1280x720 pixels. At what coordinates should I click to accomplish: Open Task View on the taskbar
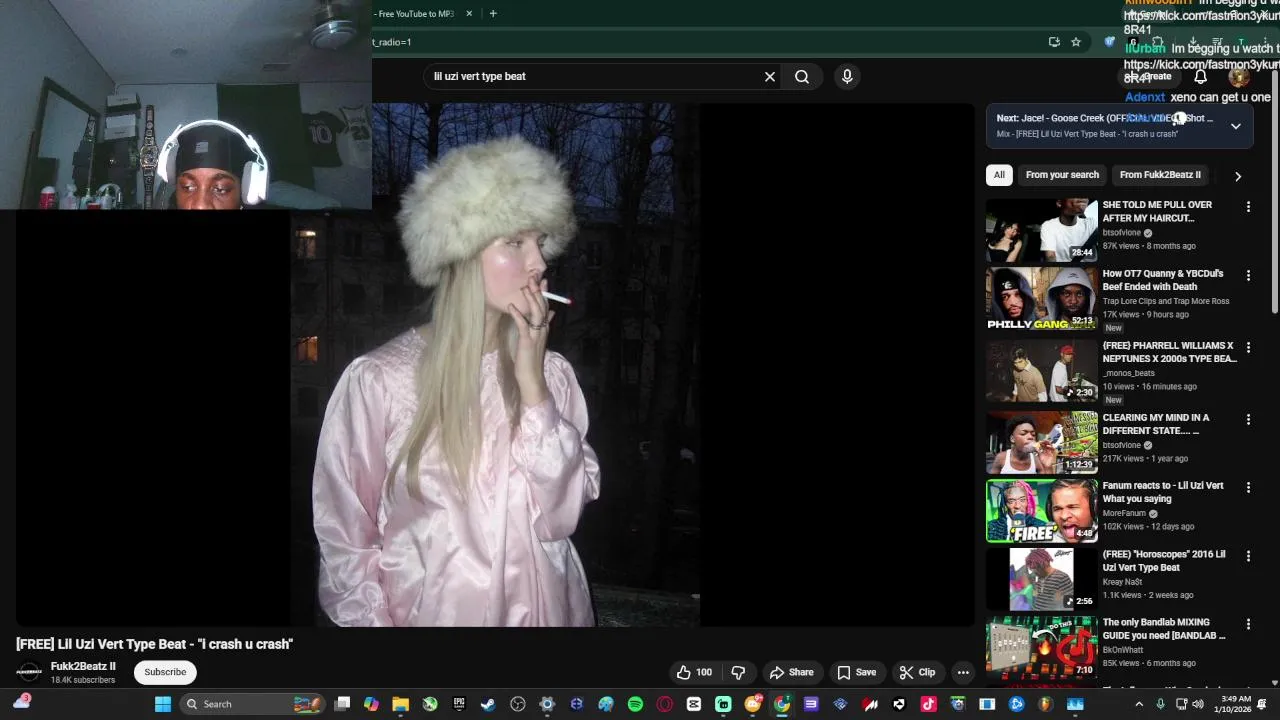point(342,704)
